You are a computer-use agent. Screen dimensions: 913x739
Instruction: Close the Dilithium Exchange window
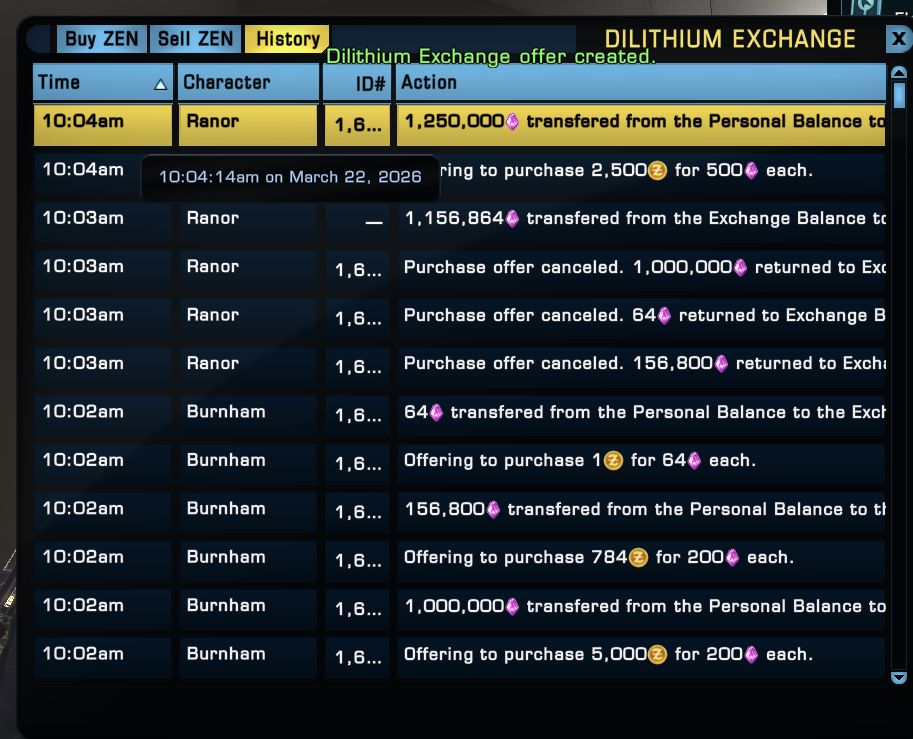(898, 39)
